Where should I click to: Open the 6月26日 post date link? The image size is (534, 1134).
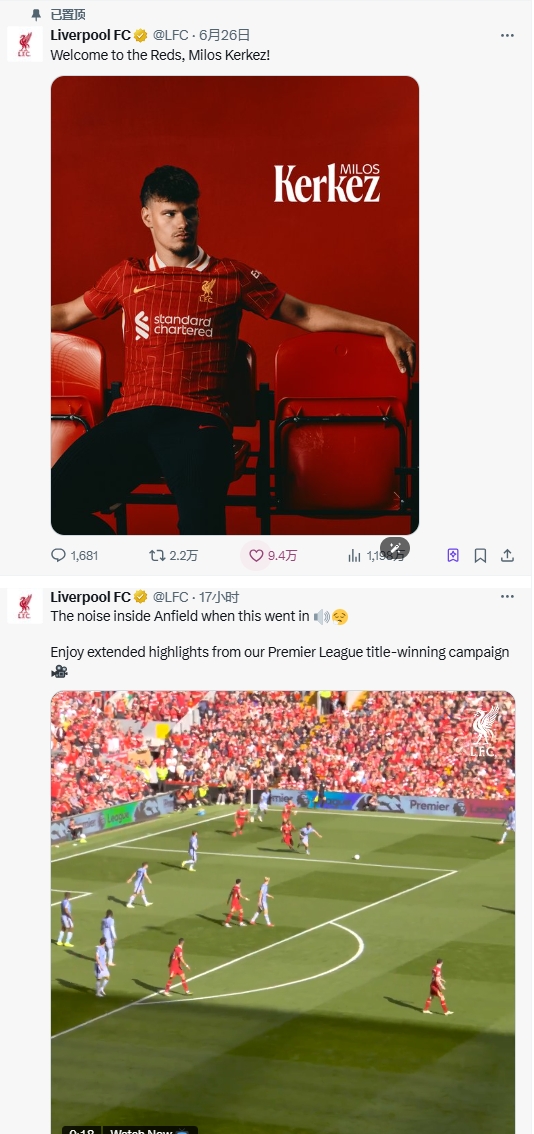pos(224,35)
